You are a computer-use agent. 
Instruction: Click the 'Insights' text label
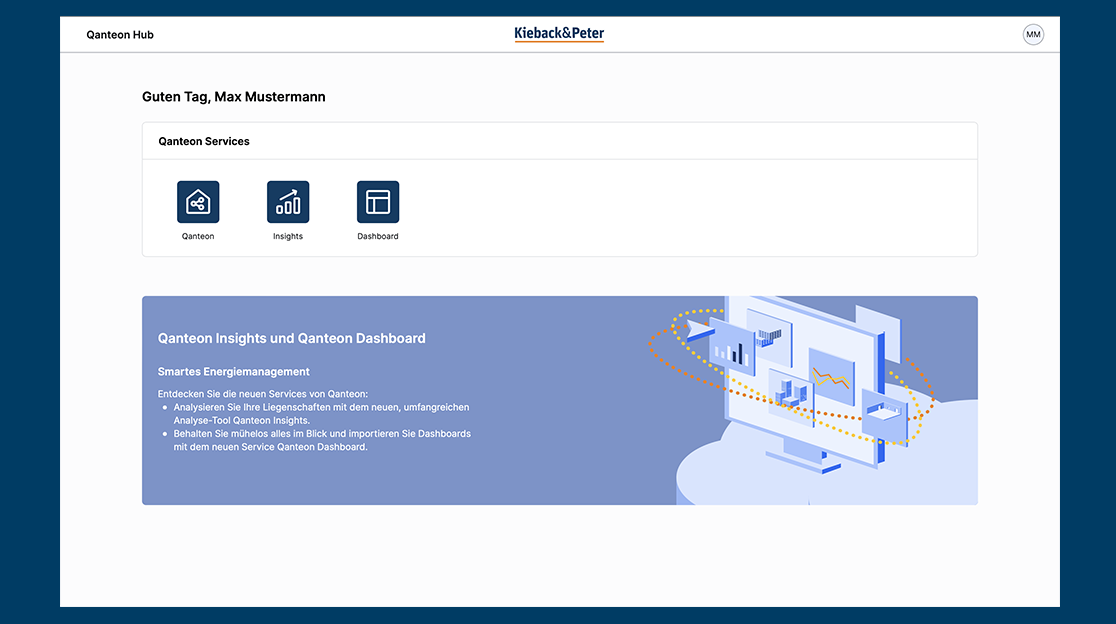coord(288,236)
